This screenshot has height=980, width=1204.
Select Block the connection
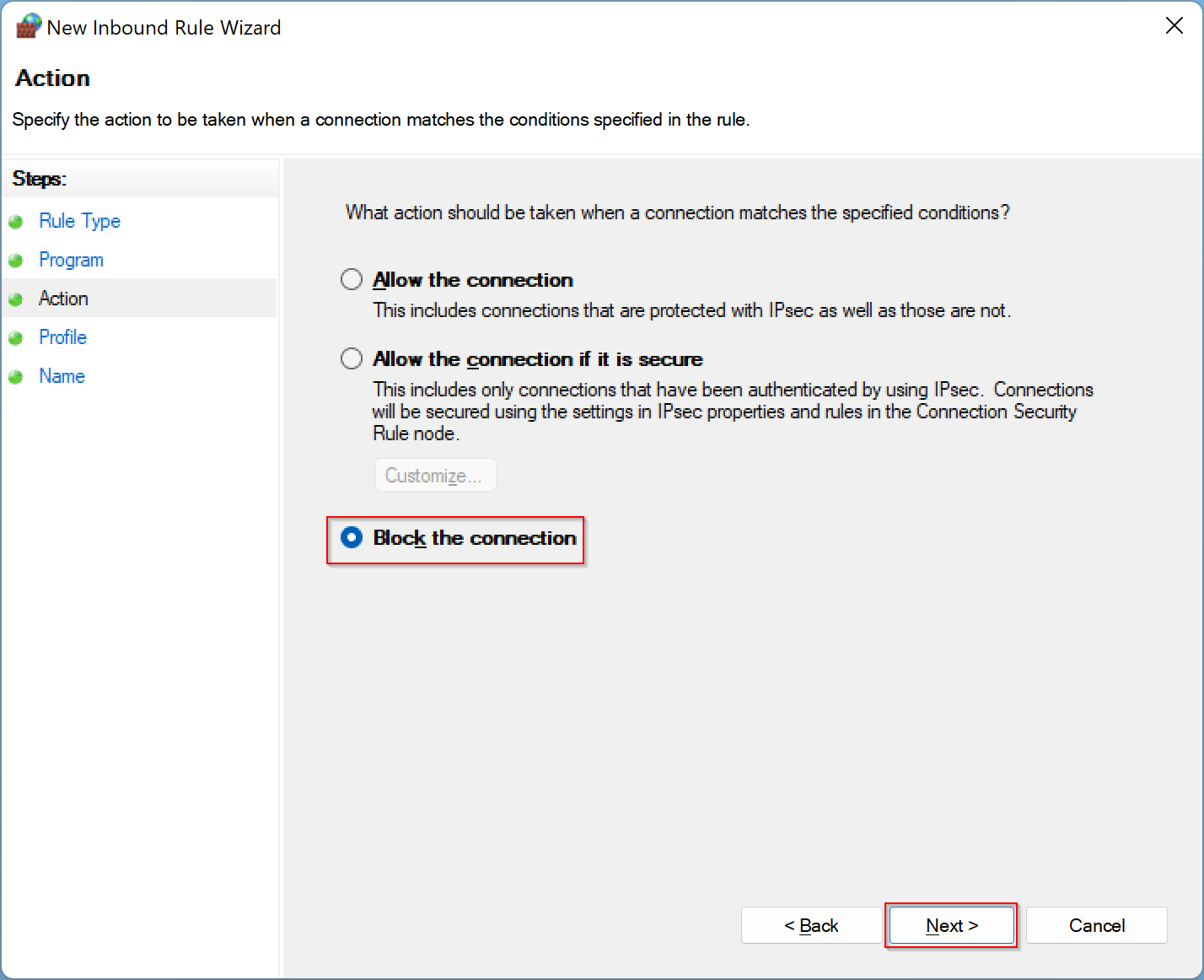pyautogui.click(x=351, y=538)
